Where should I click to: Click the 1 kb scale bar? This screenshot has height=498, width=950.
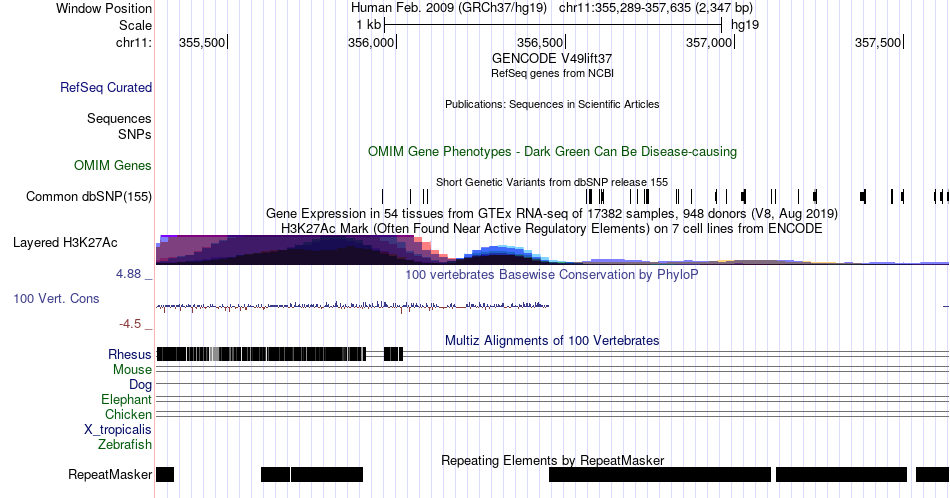point(553,25)
